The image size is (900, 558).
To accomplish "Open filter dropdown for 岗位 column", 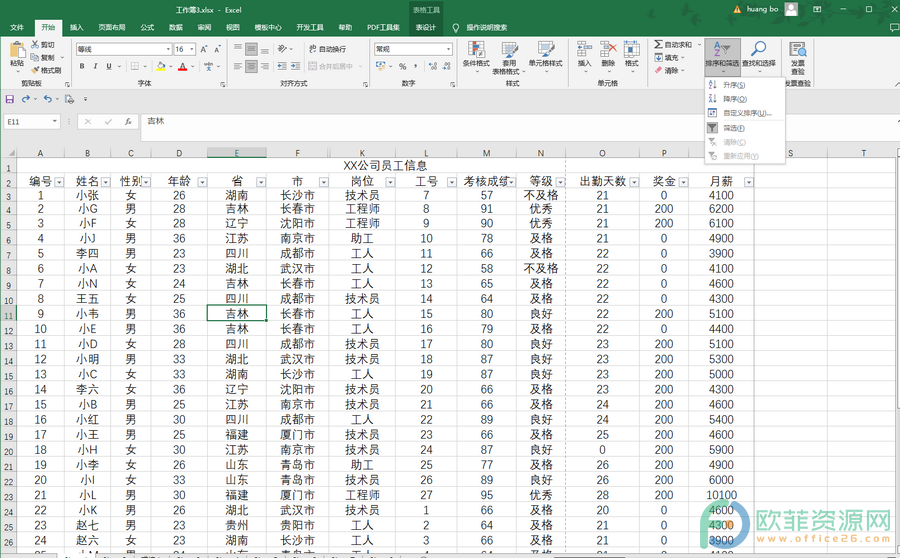I will pos(390,182).
